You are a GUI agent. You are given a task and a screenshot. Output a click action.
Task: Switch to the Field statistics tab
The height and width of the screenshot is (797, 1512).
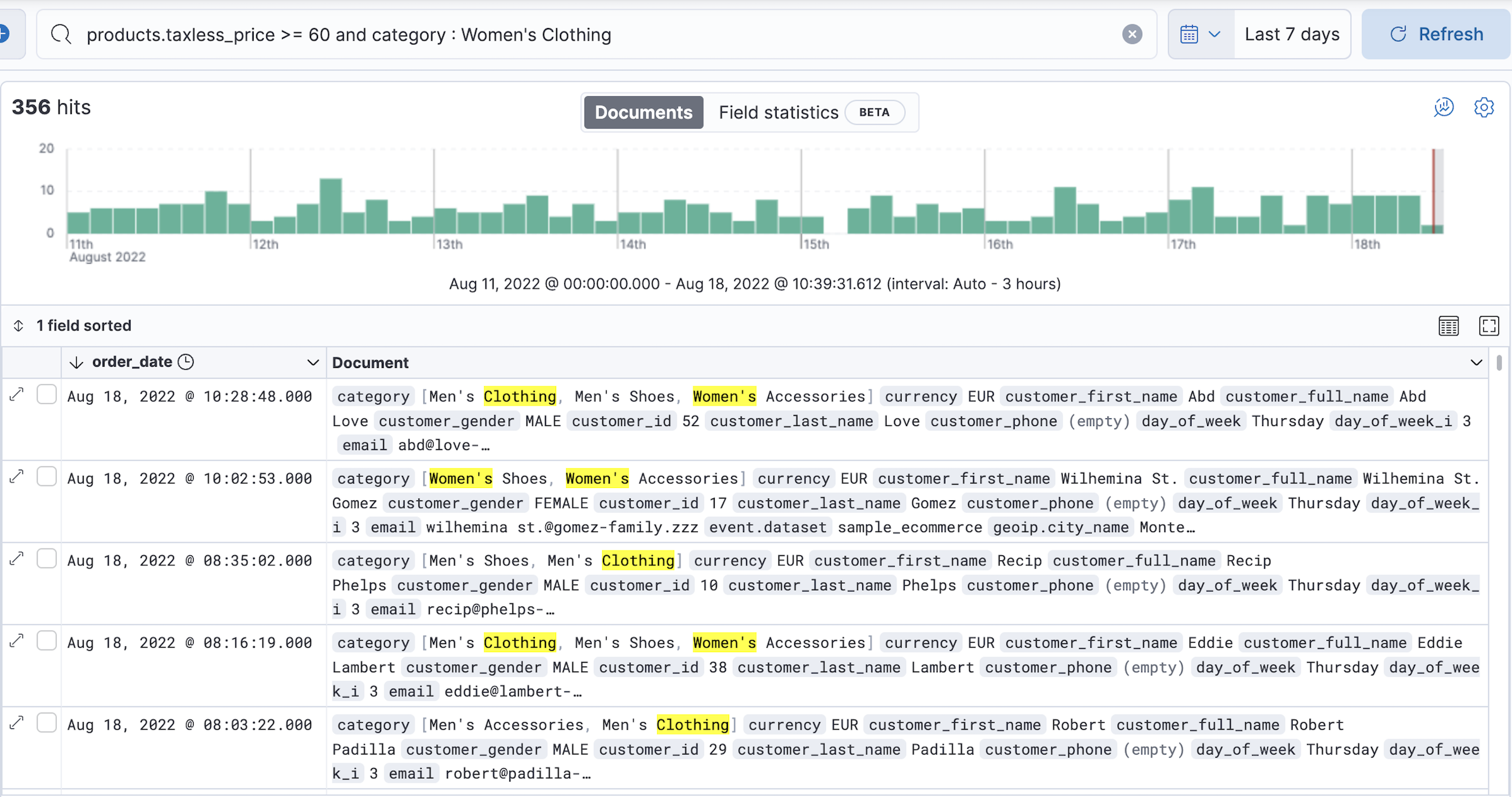[778, 112]
